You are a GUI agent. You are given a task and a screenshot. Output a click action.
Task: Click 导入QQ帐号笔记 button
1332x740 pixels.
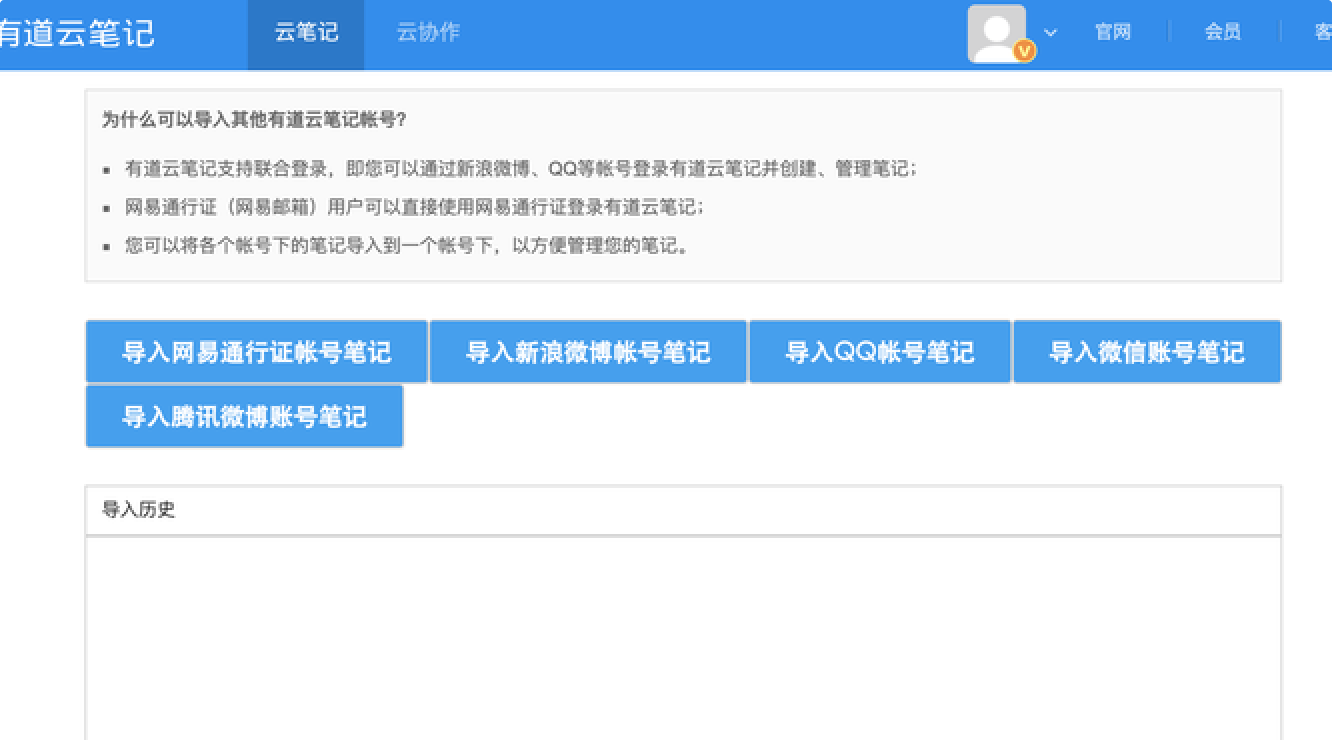[x=880, y=352]
